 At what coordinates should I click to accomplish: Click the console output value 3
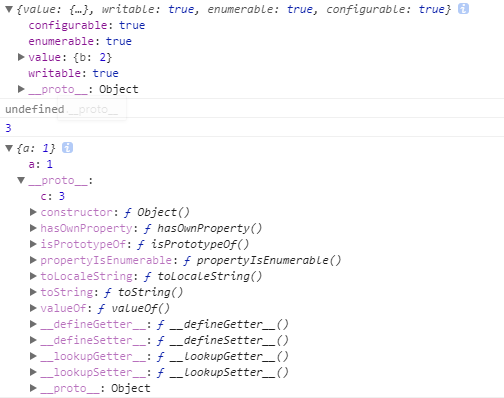8,128
